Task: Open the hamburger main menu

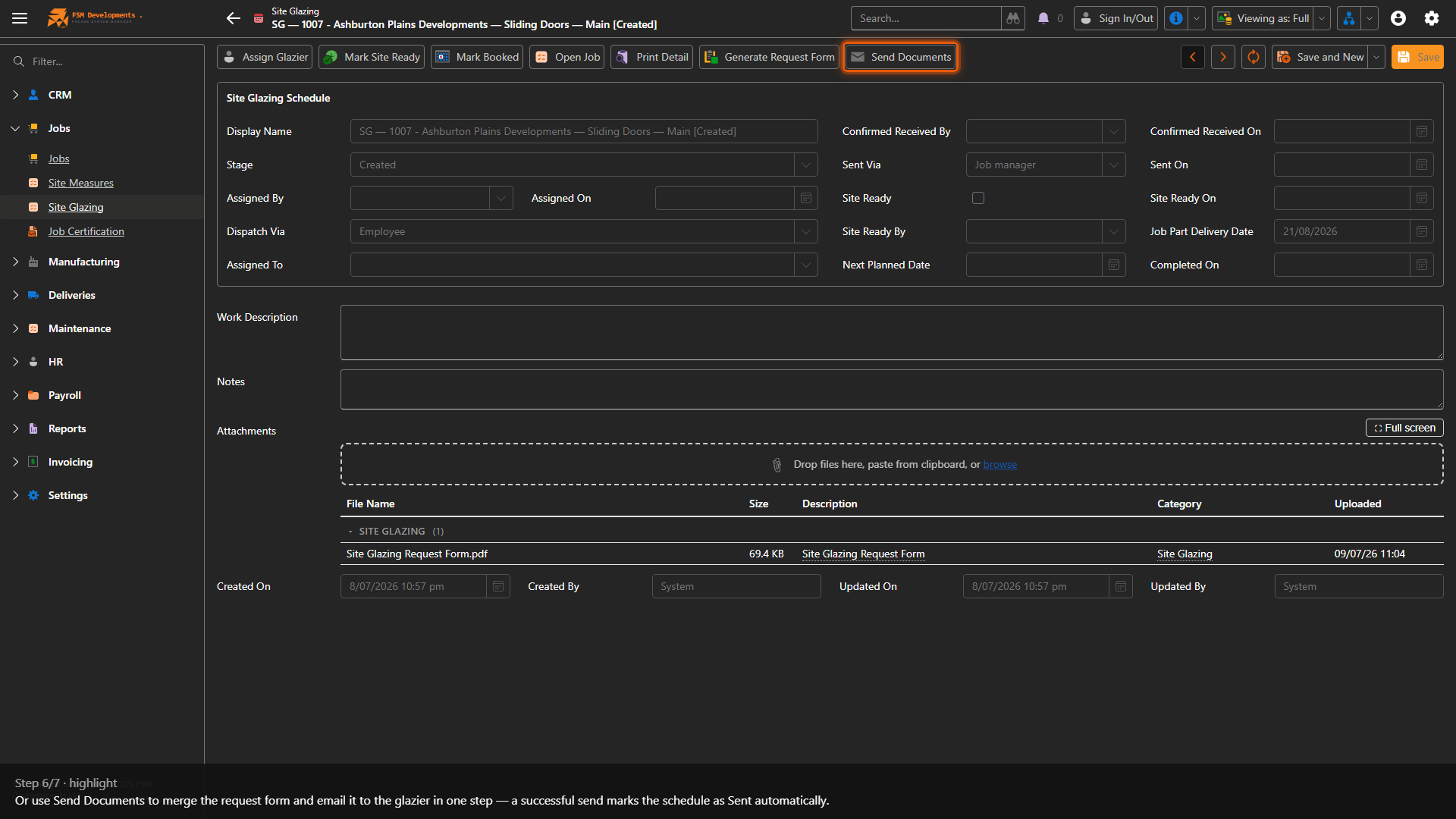Action: point(20,18)
